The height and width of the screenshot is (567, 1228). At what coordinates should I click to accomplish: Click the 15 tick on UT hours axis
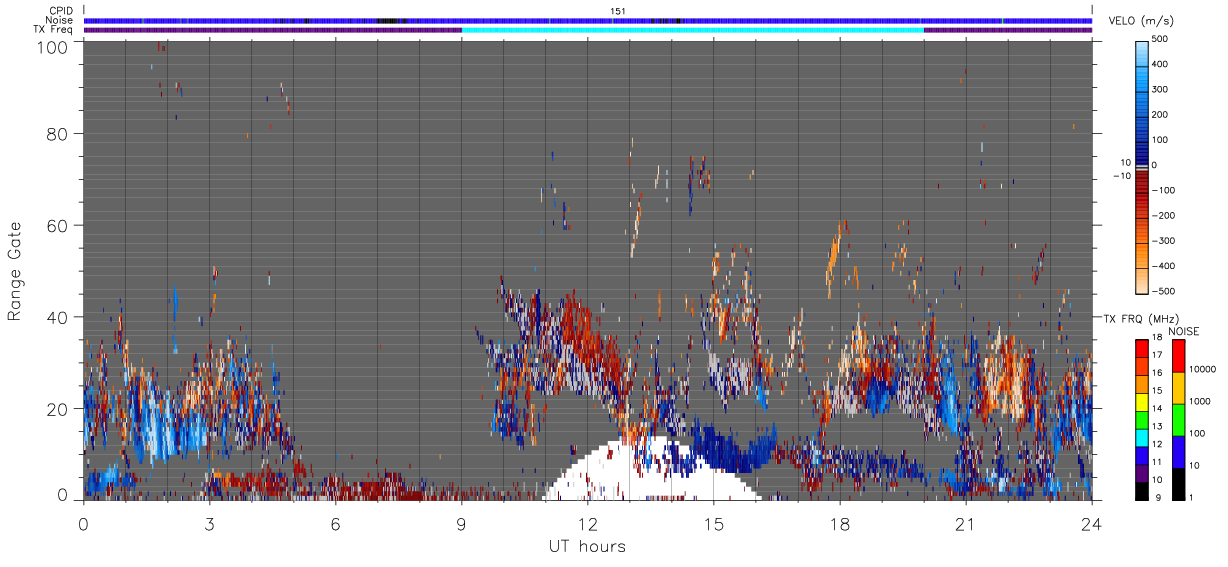pos(713,524)
